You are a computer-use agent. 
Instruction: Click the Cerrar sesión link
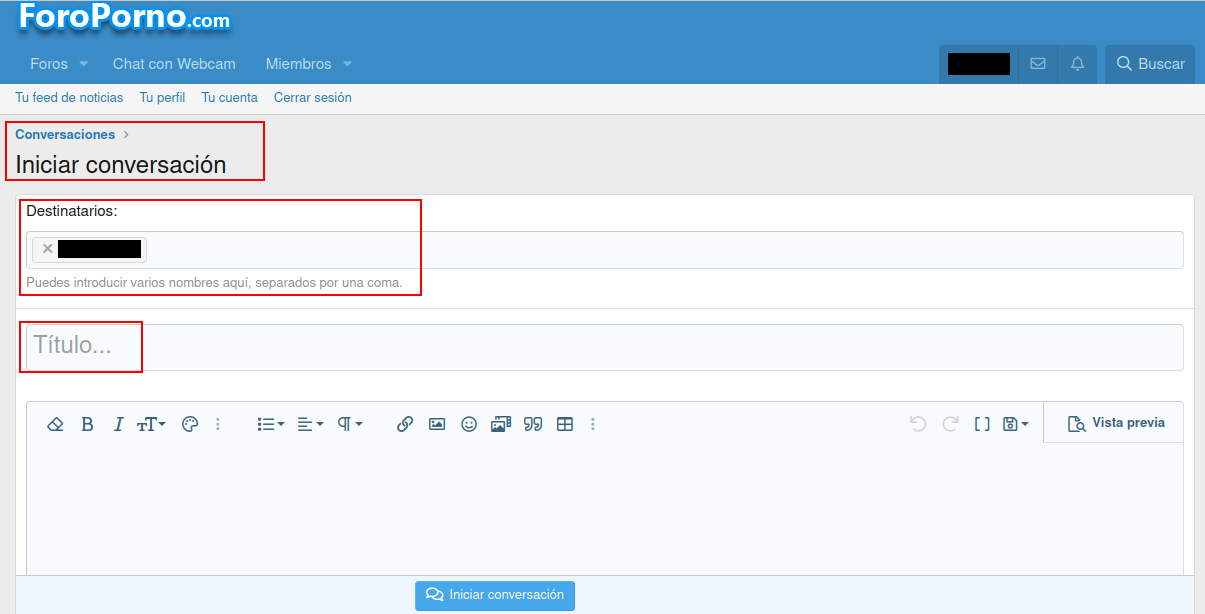(312, 98)
